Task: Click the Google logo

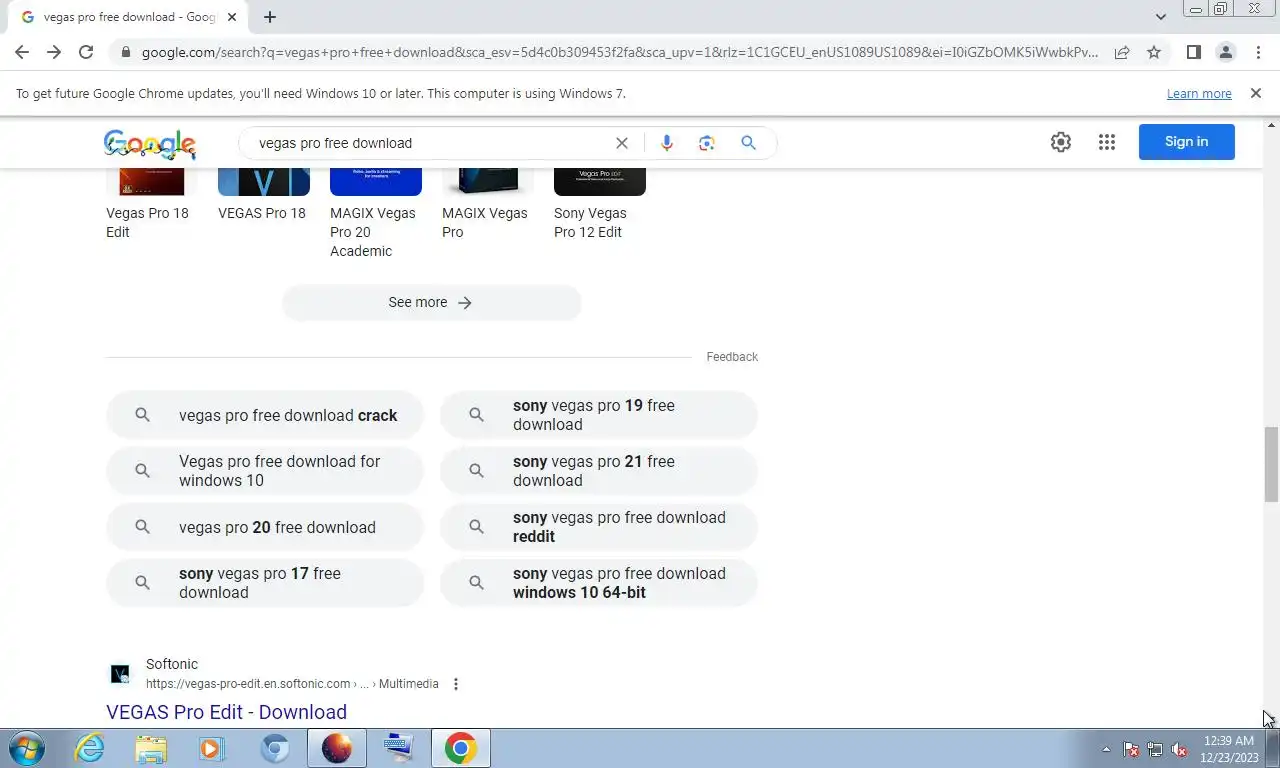Action: (x=150, y=143)
